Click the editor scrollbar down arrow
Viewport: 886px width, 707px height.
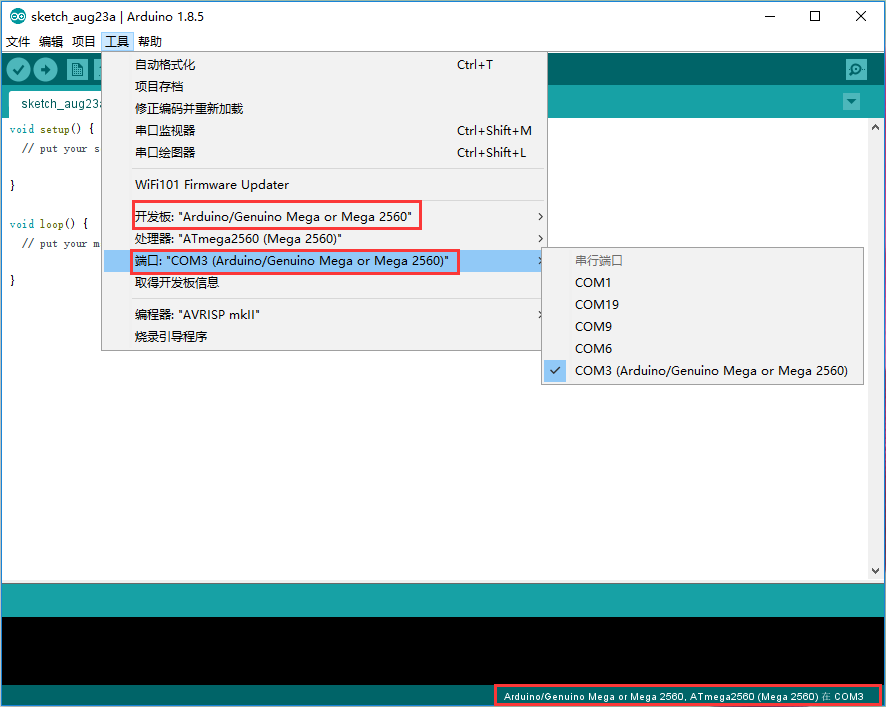point(875,571)
